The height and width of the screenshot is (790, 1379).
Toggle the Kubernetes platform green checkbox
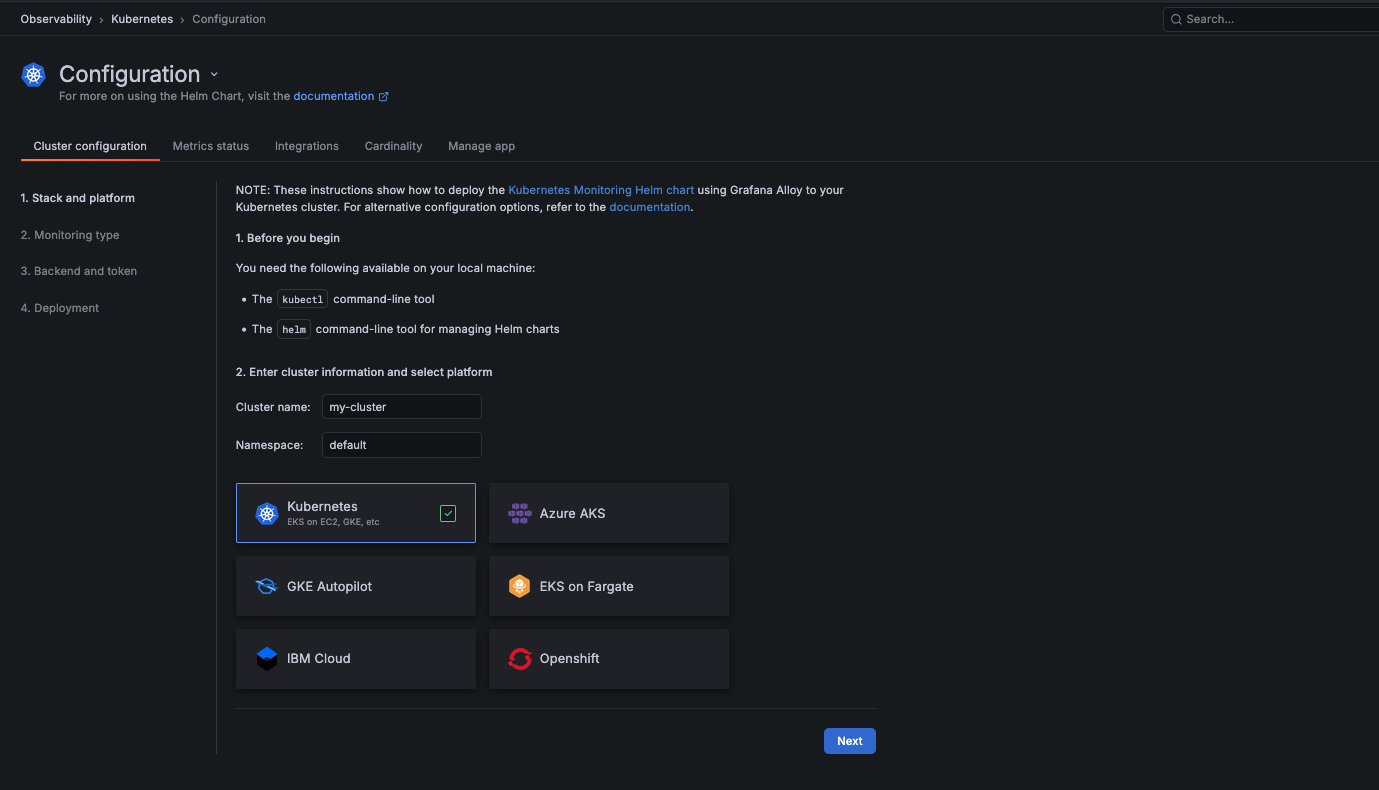(x=448, y=513)
